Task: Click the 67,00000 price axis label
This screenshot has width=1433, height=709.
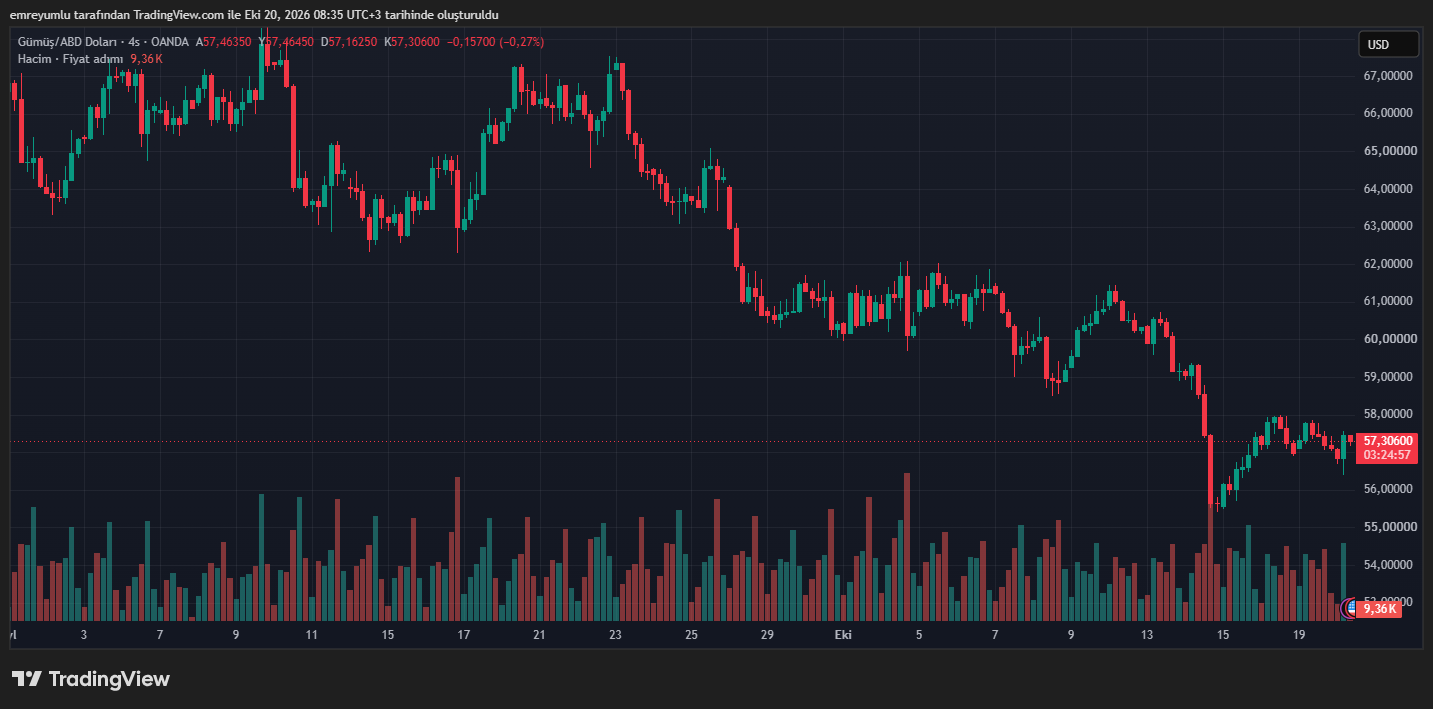Action: [1388, 76]
